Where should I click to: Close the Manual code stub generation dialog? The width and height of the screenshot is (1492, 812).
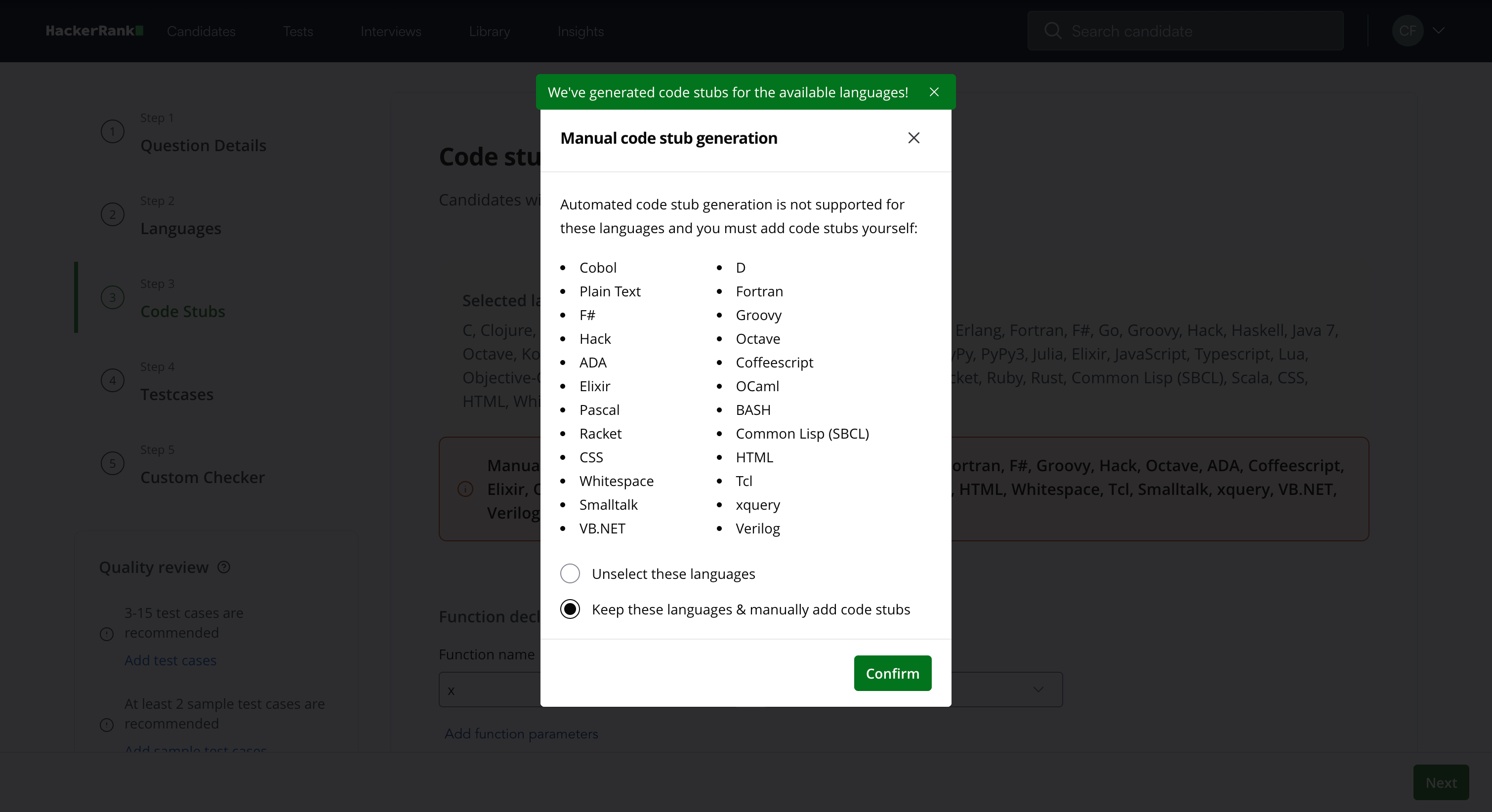(x=913, y=138)
